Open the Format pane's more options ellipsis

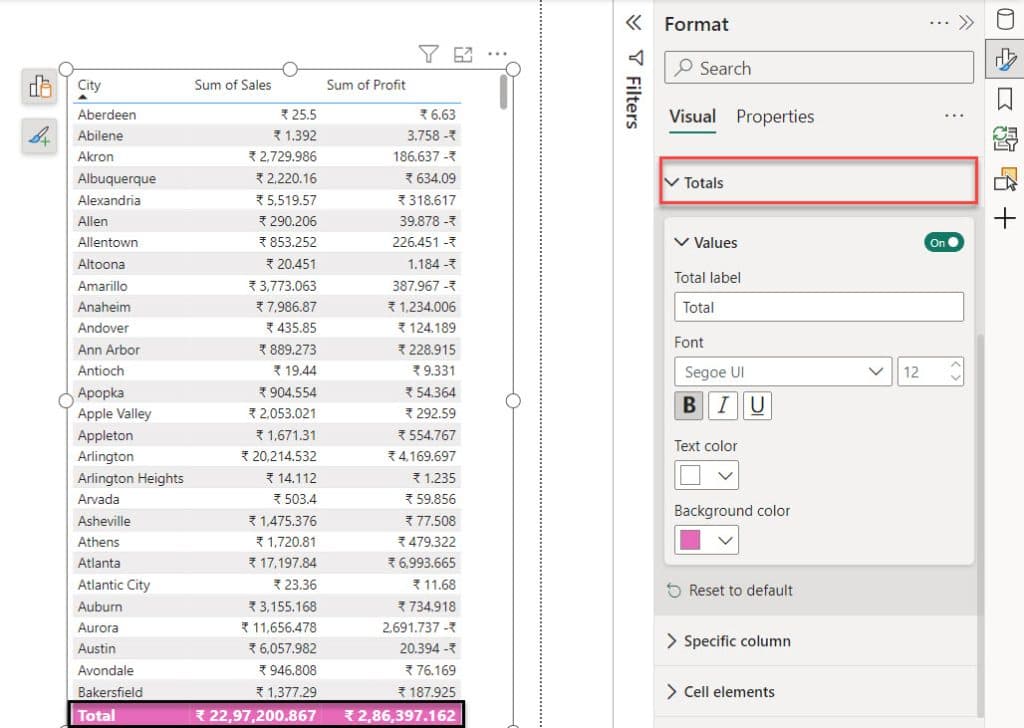(938, 24)
